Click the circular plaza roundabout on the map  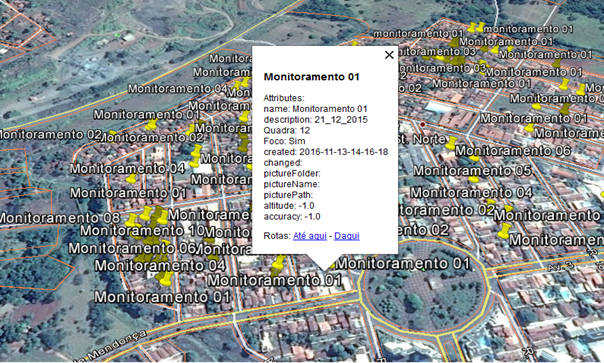(x=424, y=289)
